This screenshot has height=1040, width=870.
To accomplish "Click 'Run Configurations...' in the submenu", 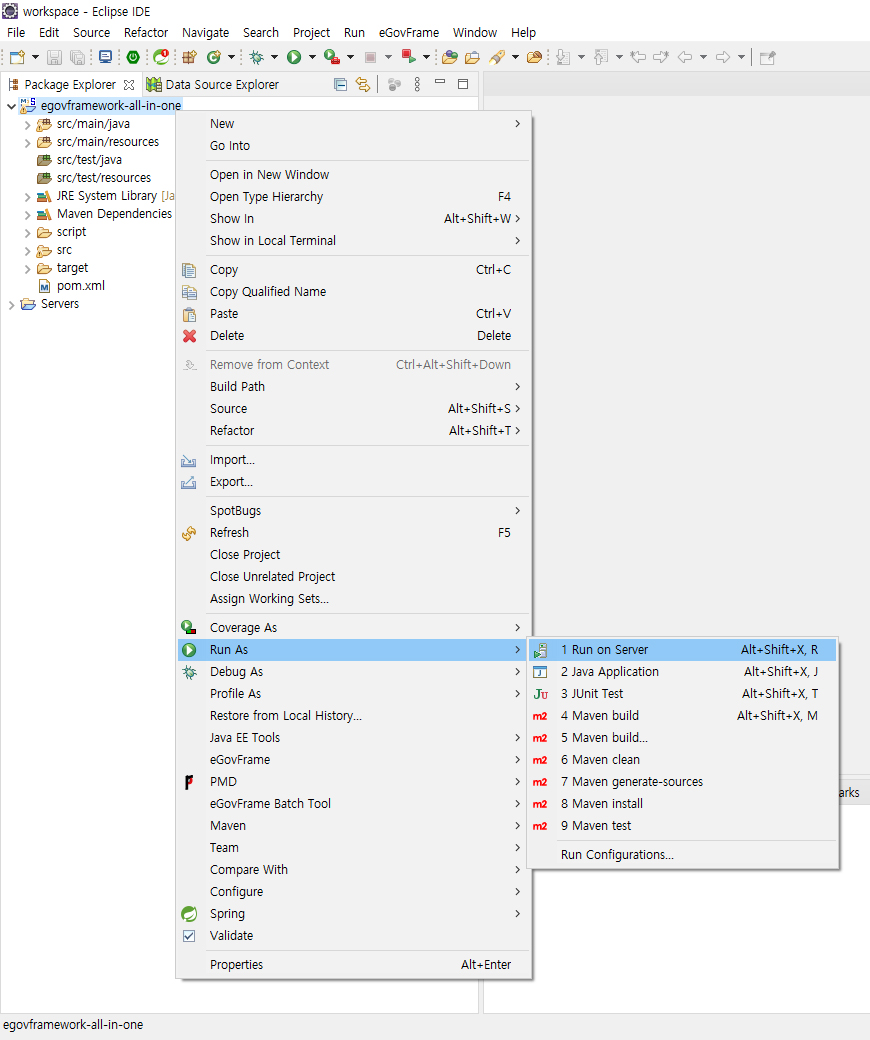I will pyautogui.click(x=617, y=855).
